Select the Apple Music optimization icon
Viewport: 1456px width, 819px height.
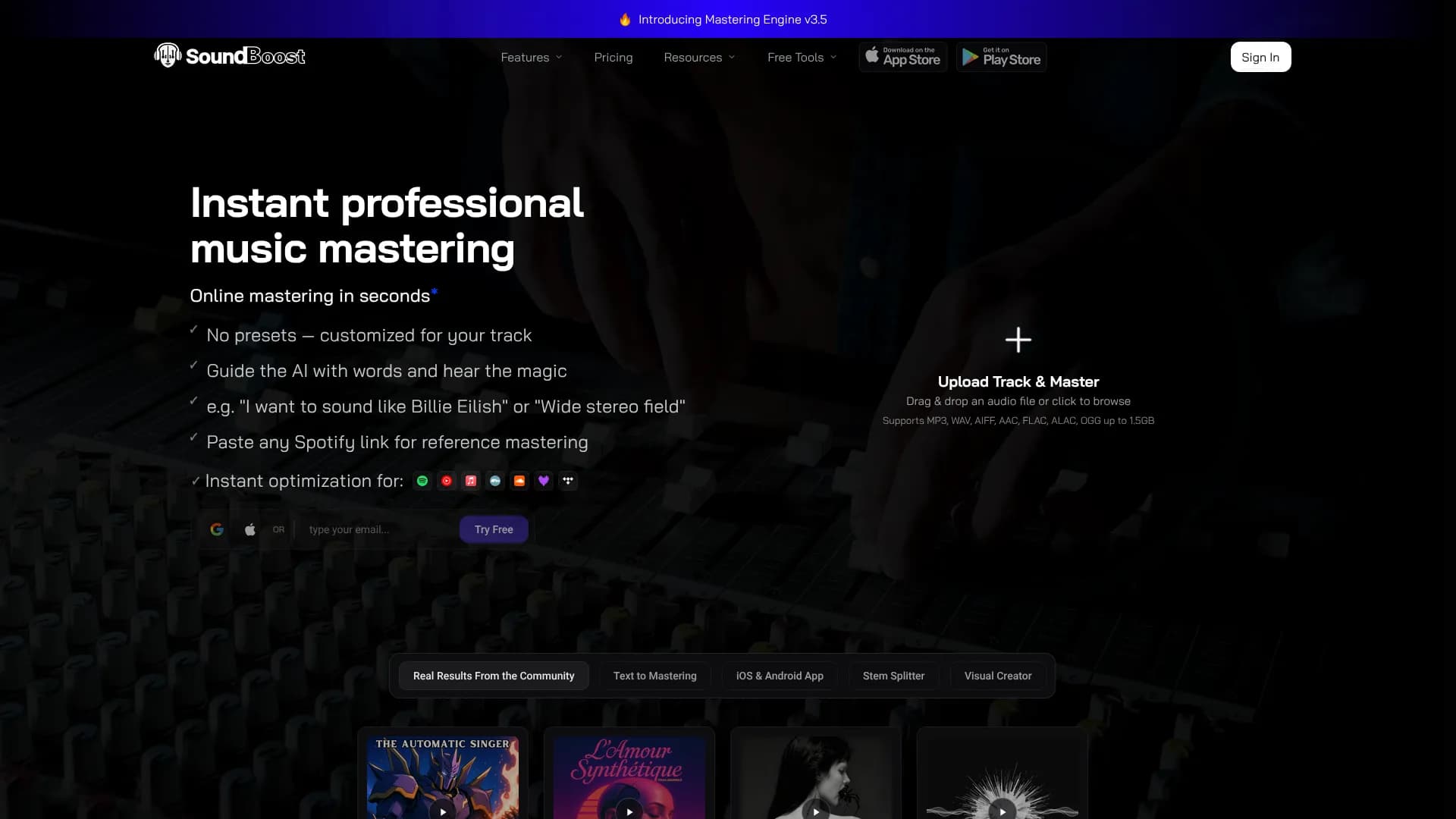470,481
